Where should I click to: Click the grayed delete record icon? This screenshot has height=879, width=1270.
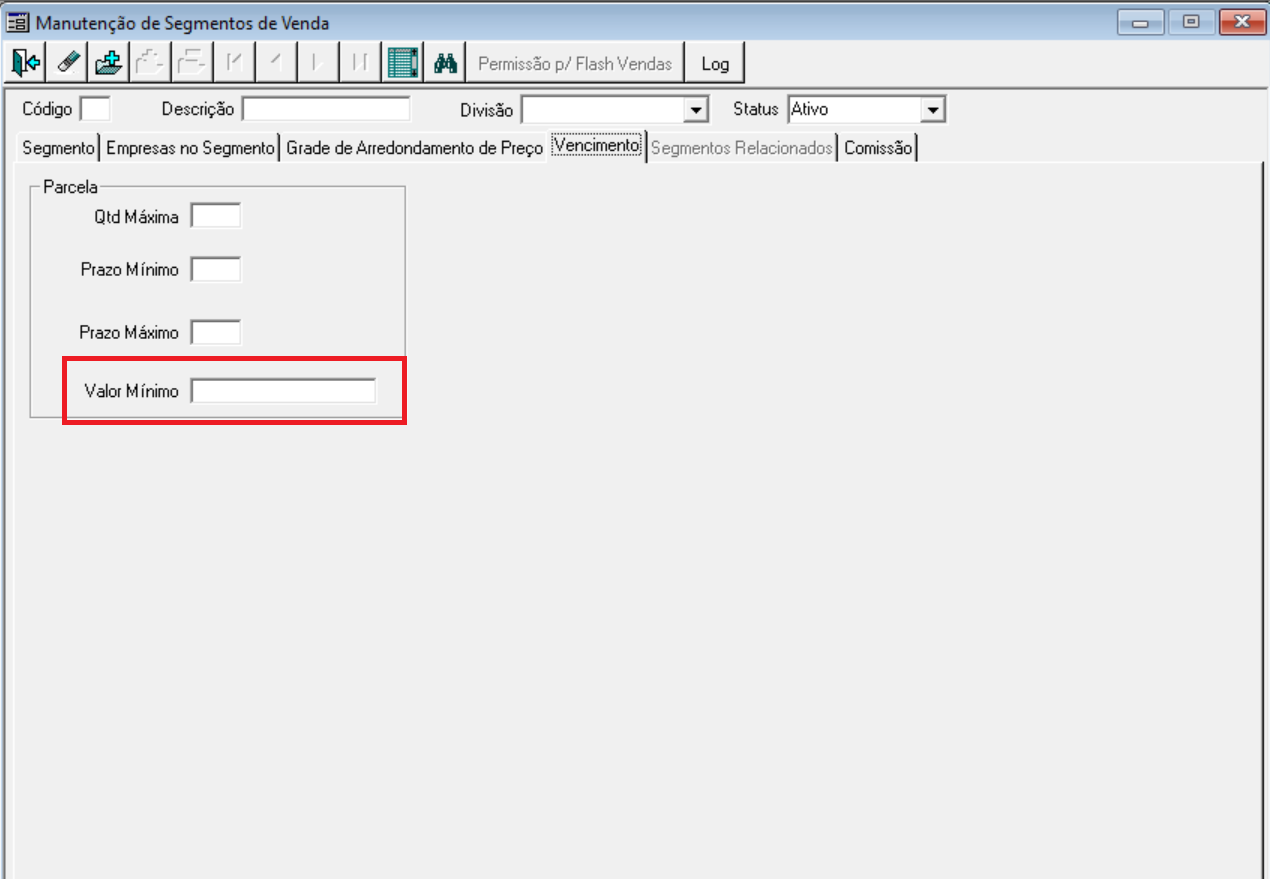tap(190, 63)
